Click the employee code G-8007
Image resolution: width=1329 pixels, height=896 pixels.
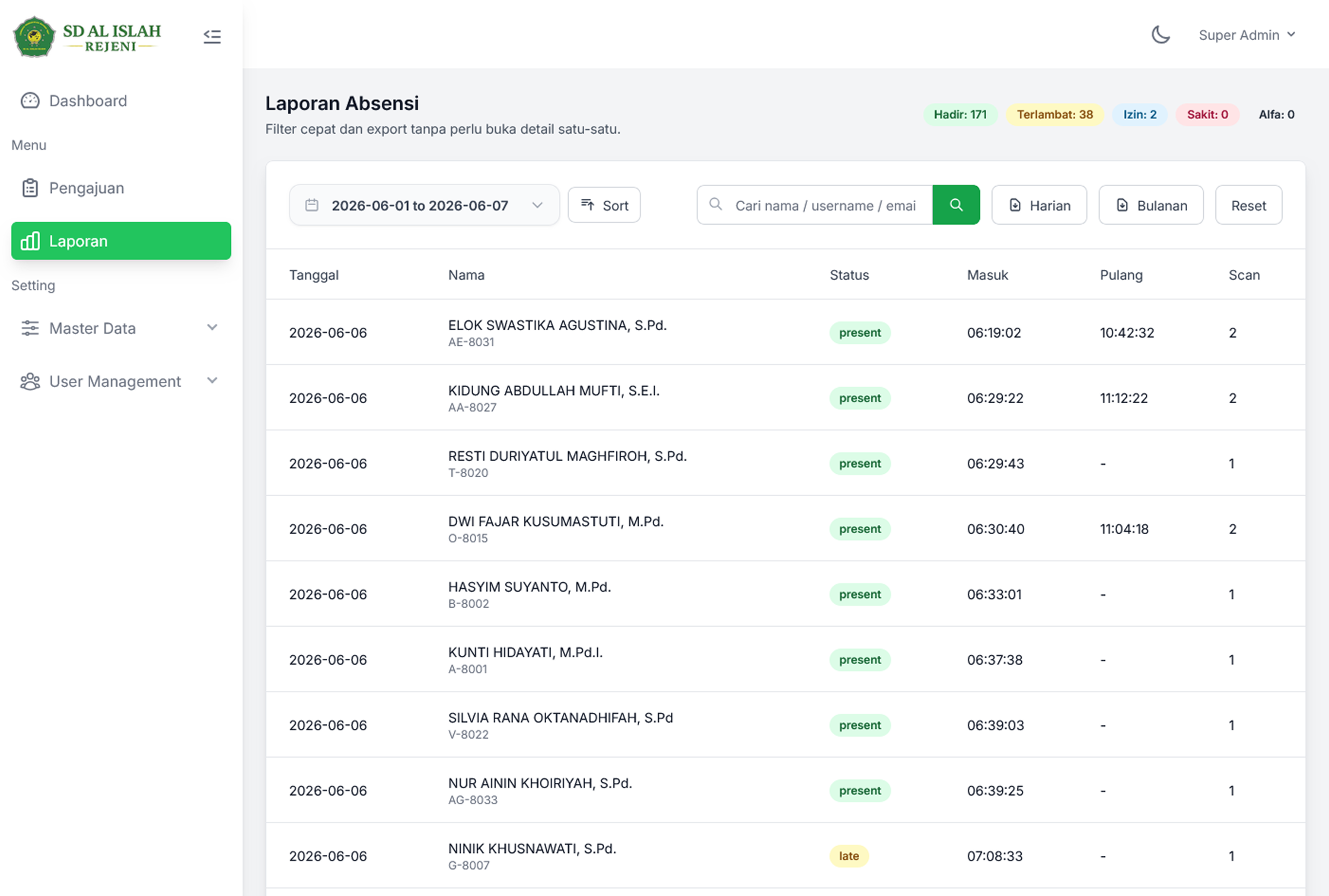(468, 866)
